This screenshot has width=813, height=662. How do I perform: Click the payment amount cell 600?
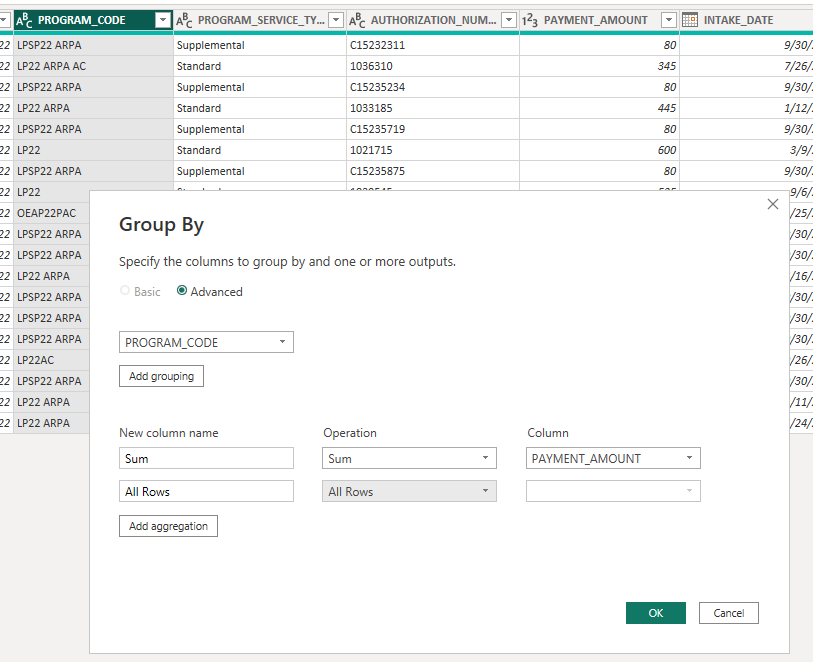[599, 150]
